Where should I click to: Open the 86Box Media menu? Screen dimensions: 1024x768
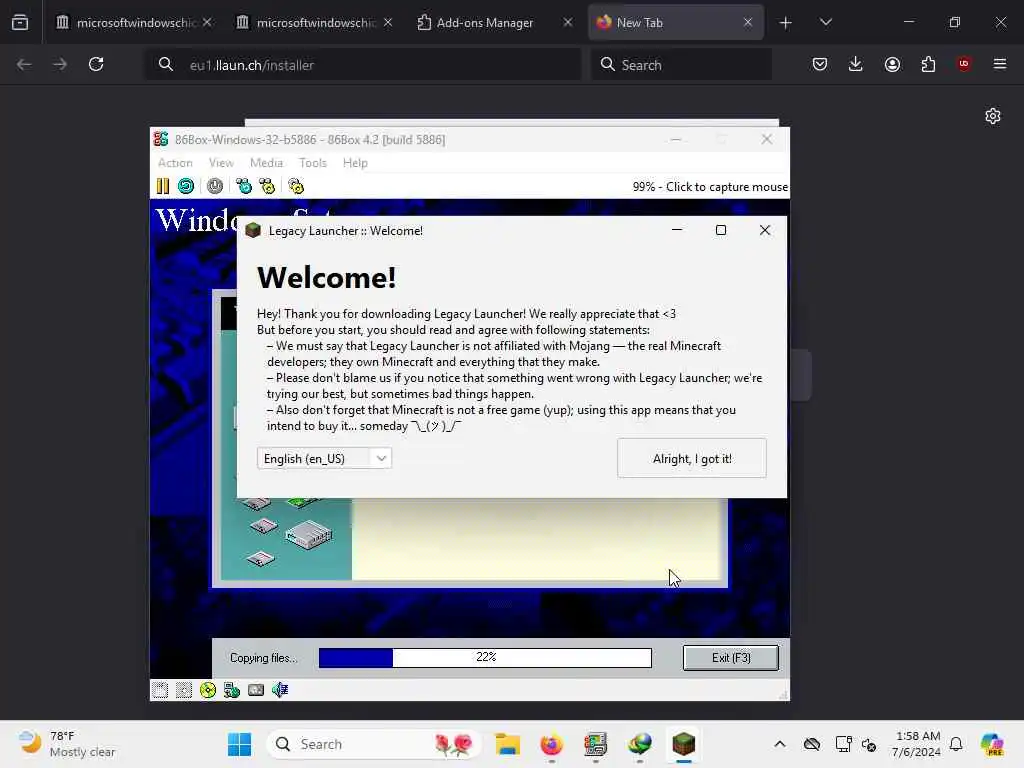click(x=266, y=163)
